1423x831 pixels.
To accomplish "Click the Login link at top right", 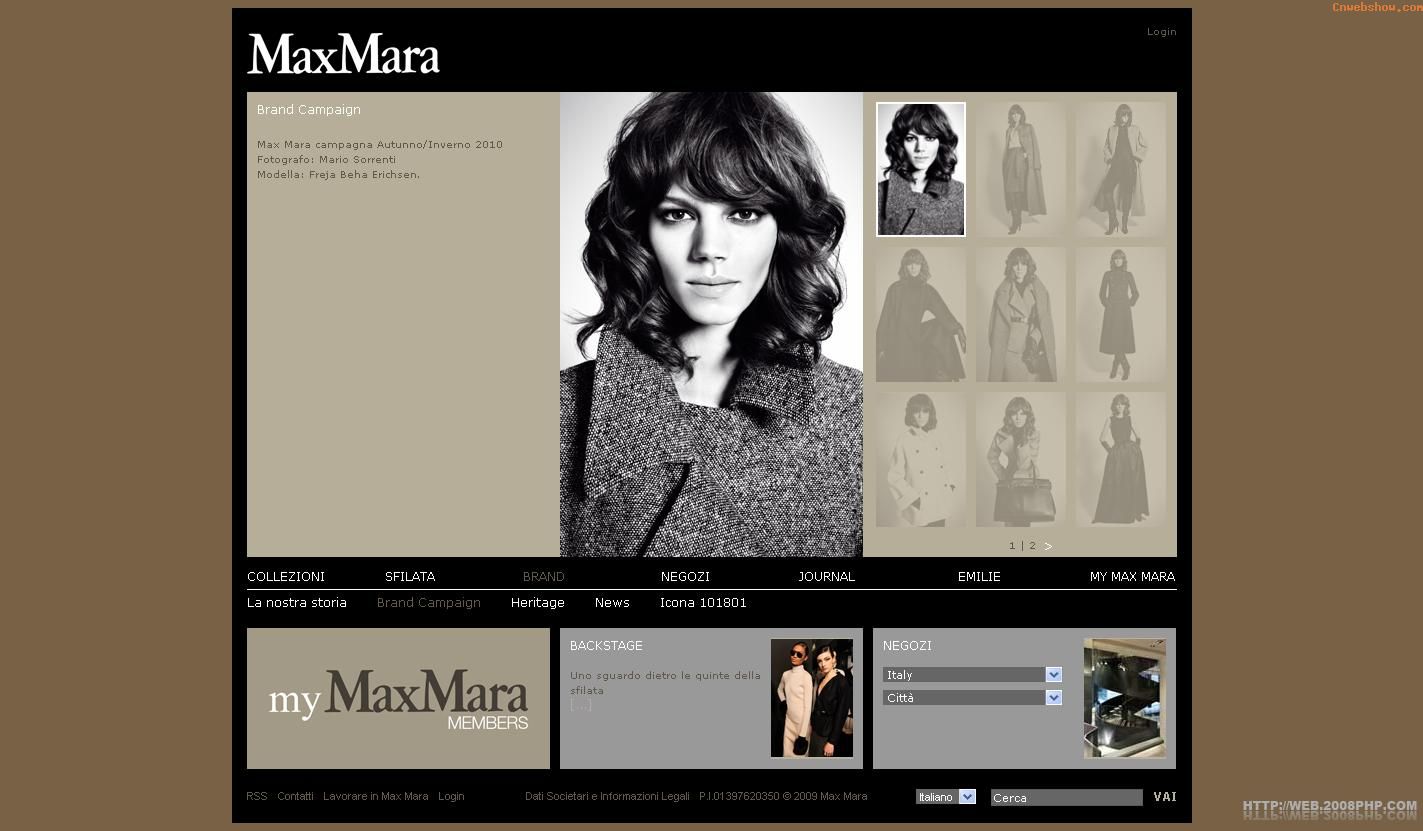I will point(1161,32).
